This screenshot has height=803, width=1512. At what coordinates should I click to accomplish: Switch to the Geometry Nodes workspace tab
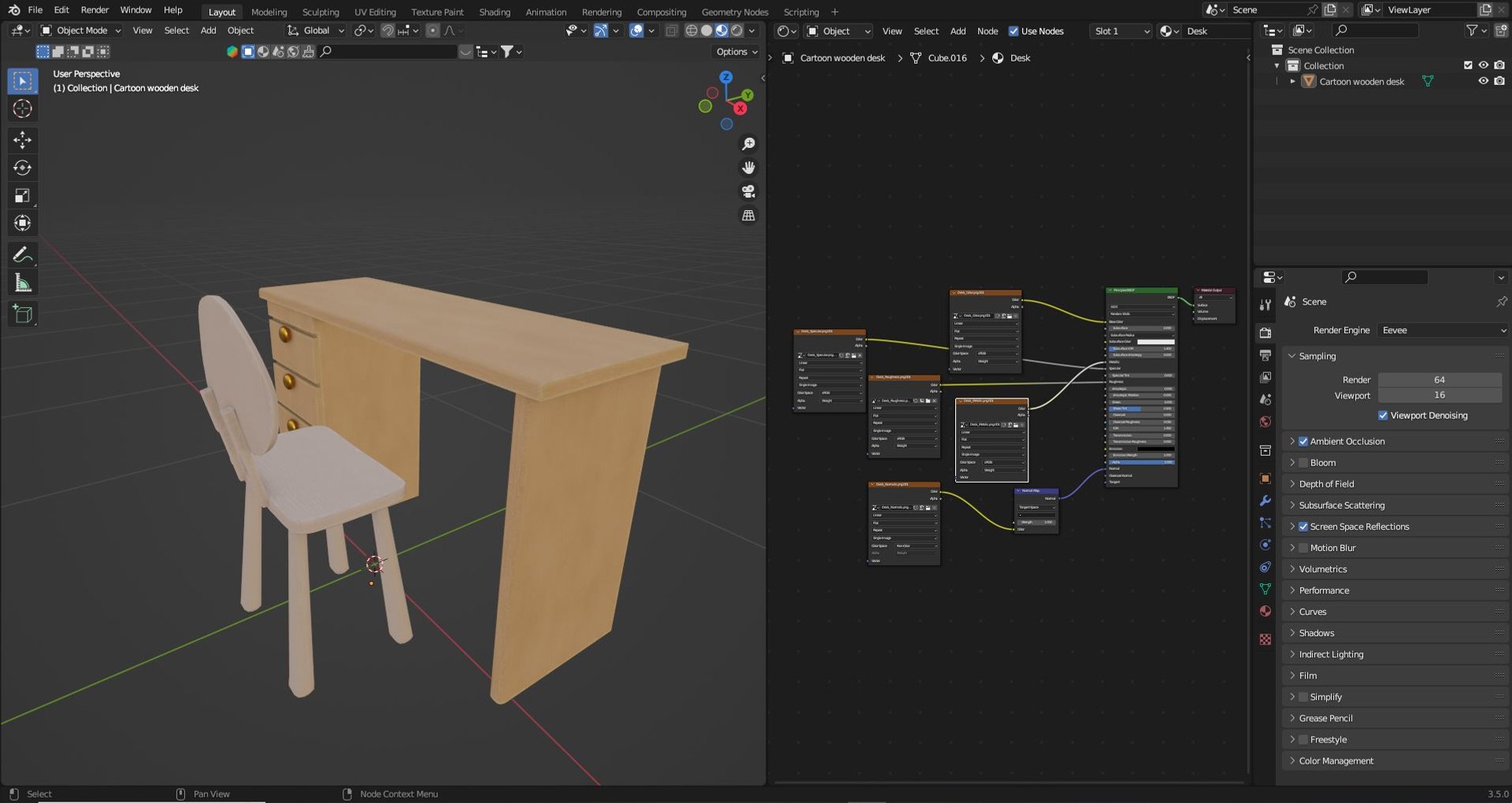(x=735, y=12)
